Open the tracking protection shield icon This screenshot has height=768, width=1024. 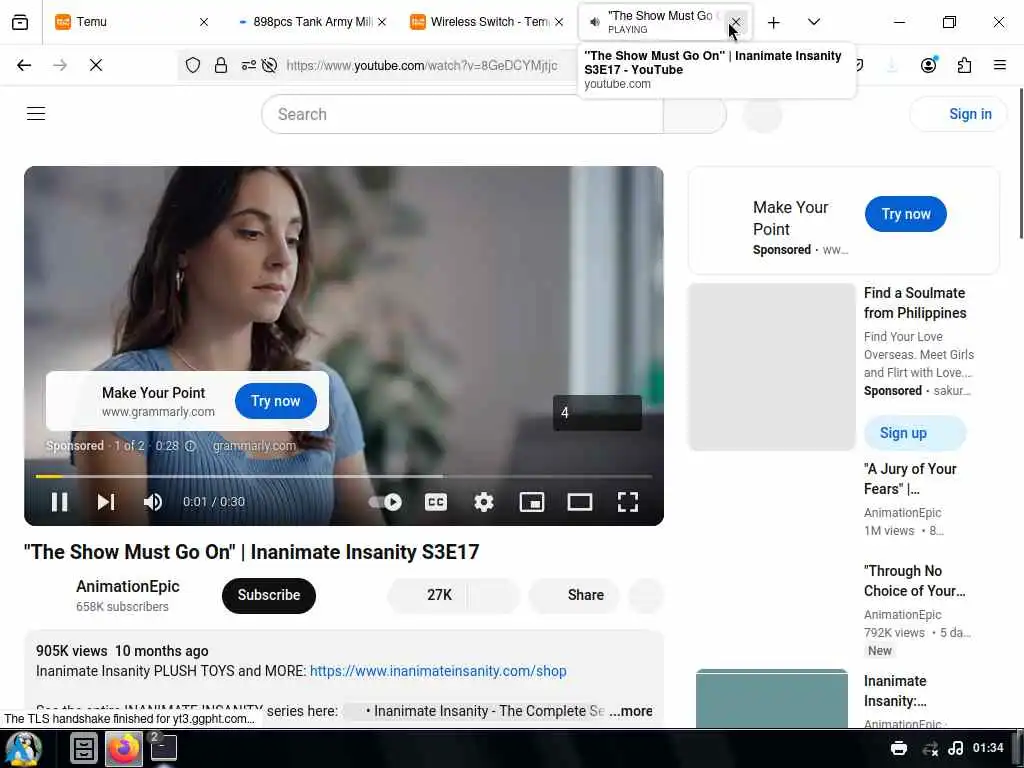click(x=193, y=65)
